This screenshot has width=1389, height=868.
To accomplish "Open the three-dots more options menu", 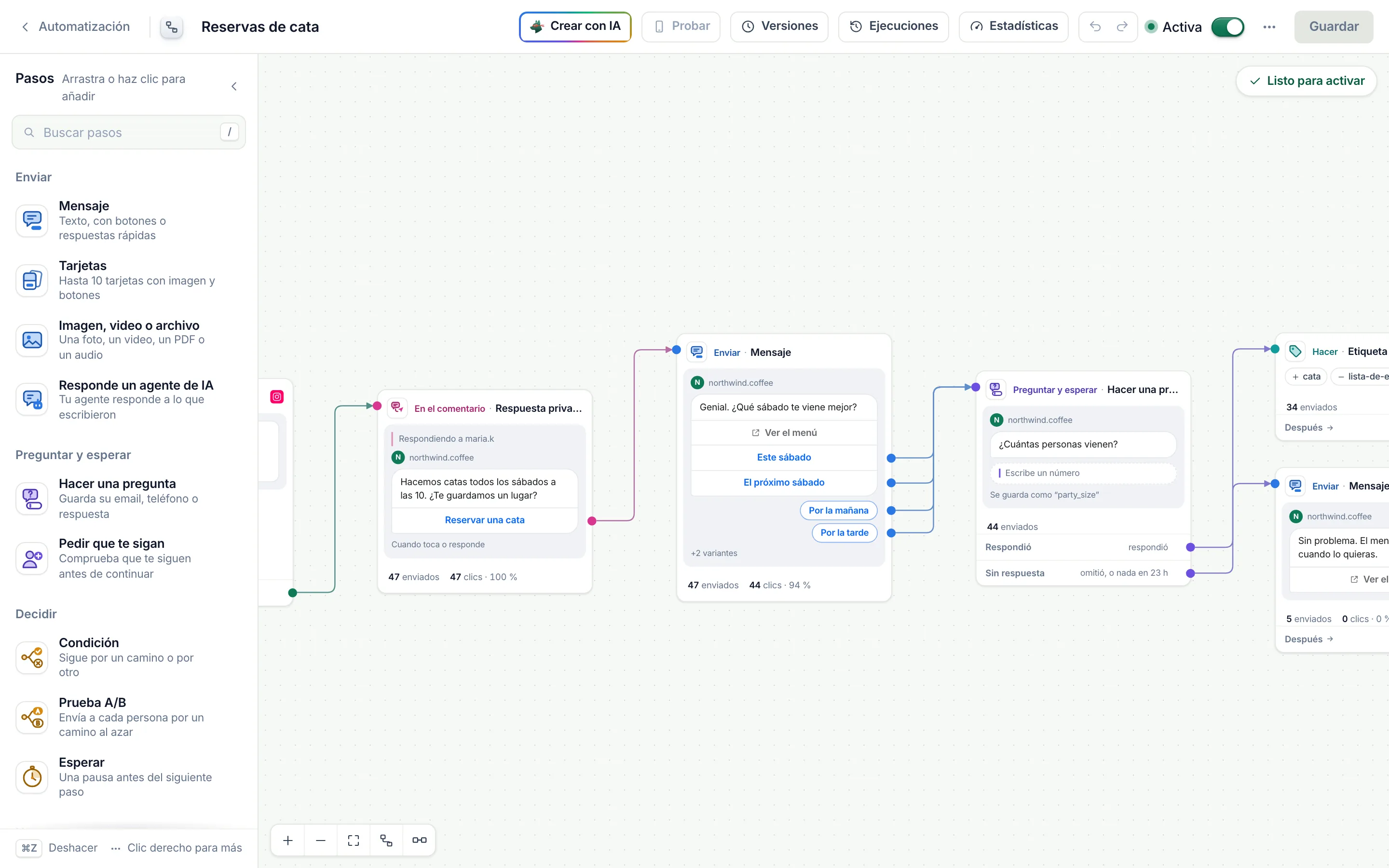I will point(1269,27).
